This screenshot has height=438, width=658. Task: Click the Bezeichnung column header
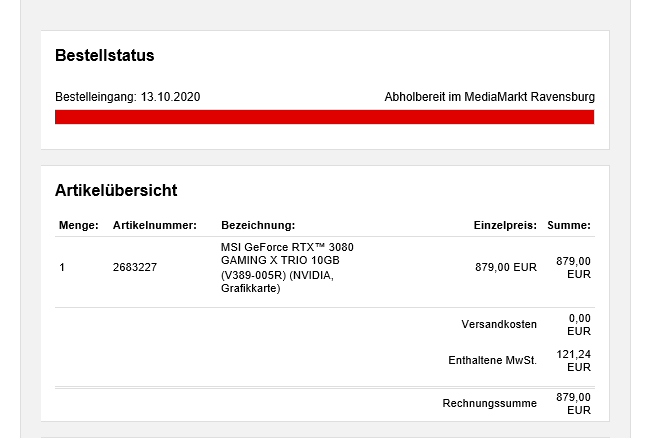point(258,225)
